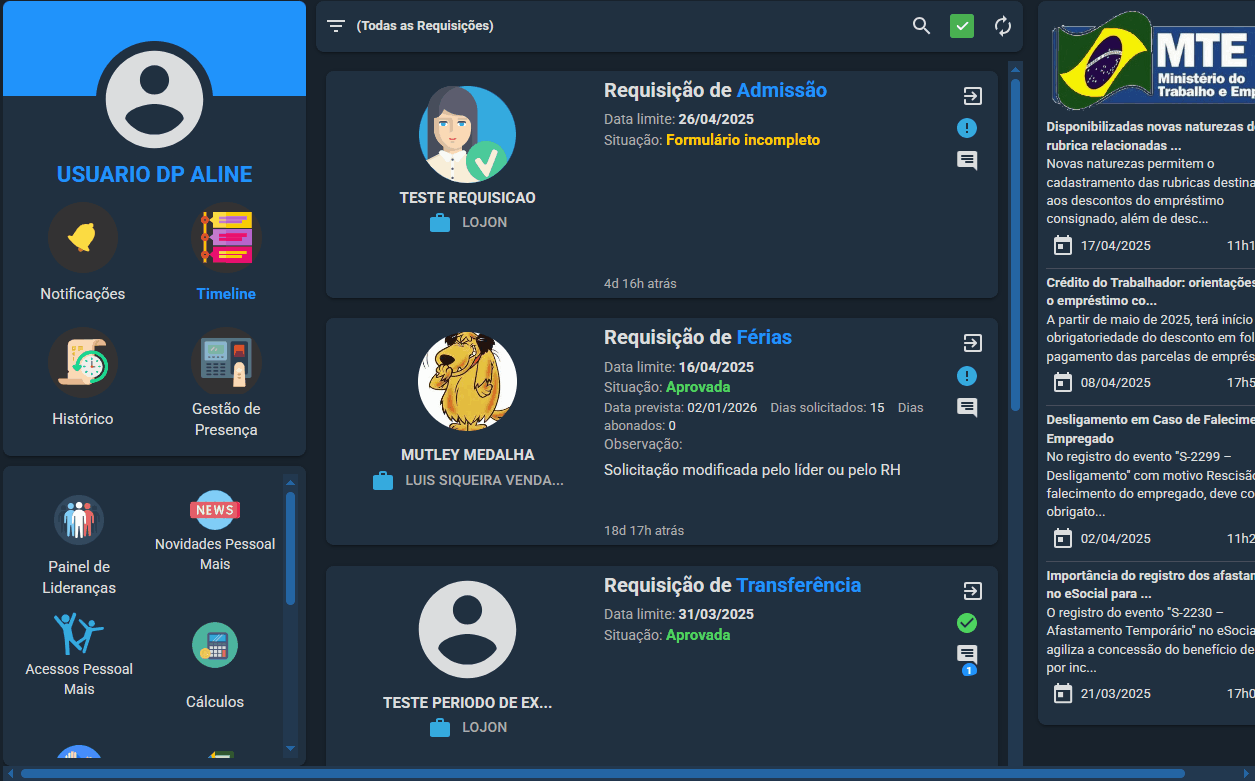Click Férias requisition alert info icon
The height and width of the screenshot is (781, 1255).
tap(967, 376)
